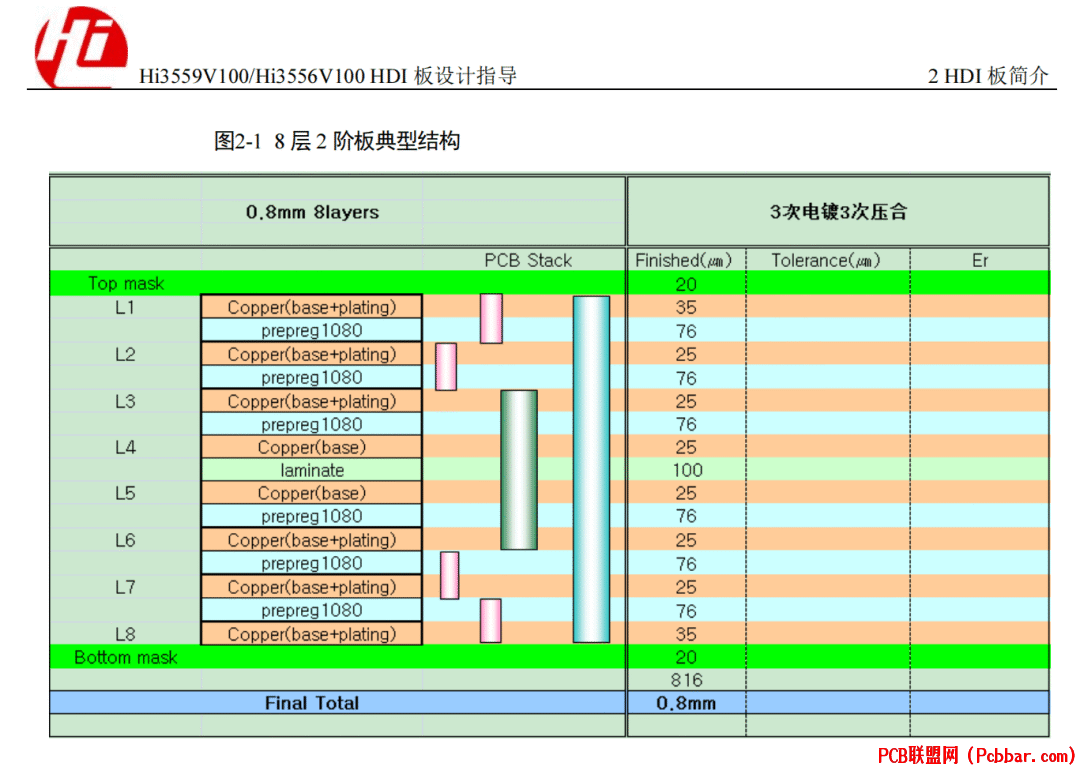Select "Copper(base+plating)" in the L3 row
Image resolution: width=1080 pixels, height=770 pixels.
(311, 401)
